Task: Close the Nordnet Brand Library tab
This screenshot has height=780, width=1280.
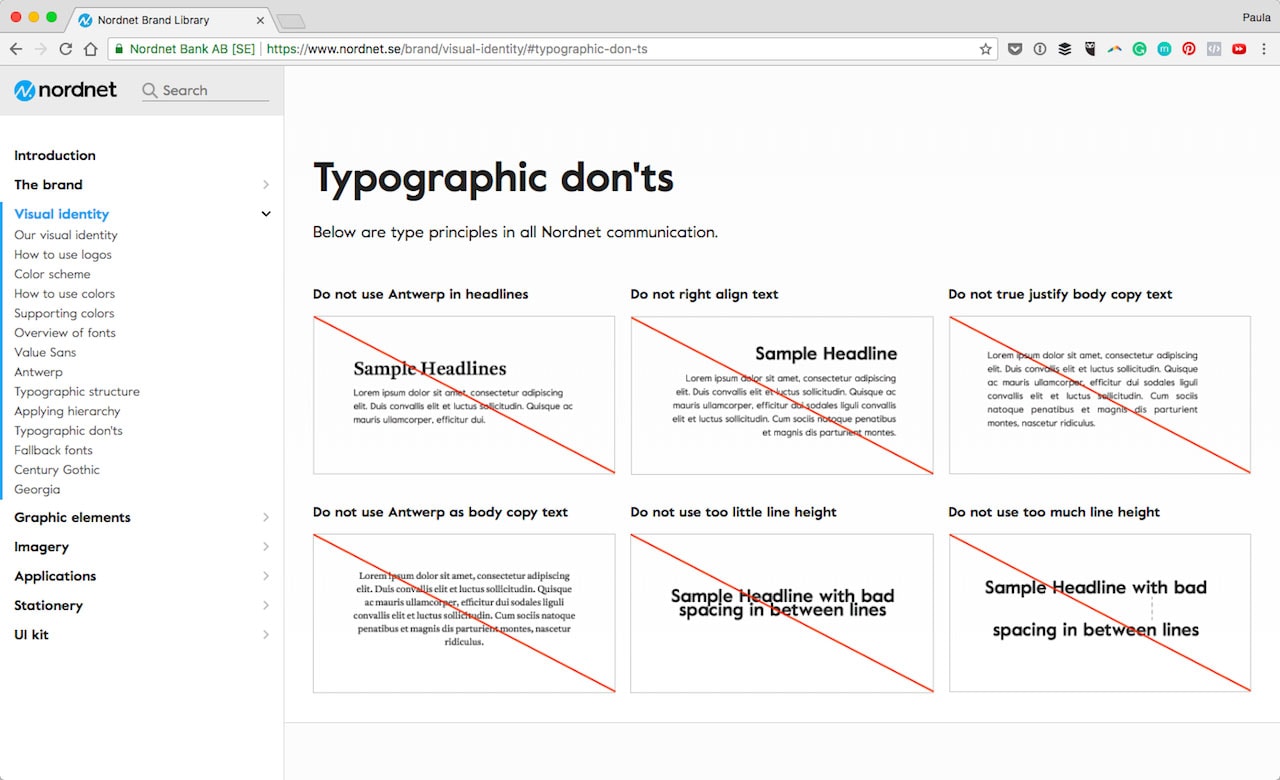Action: (x=260, y=20)
